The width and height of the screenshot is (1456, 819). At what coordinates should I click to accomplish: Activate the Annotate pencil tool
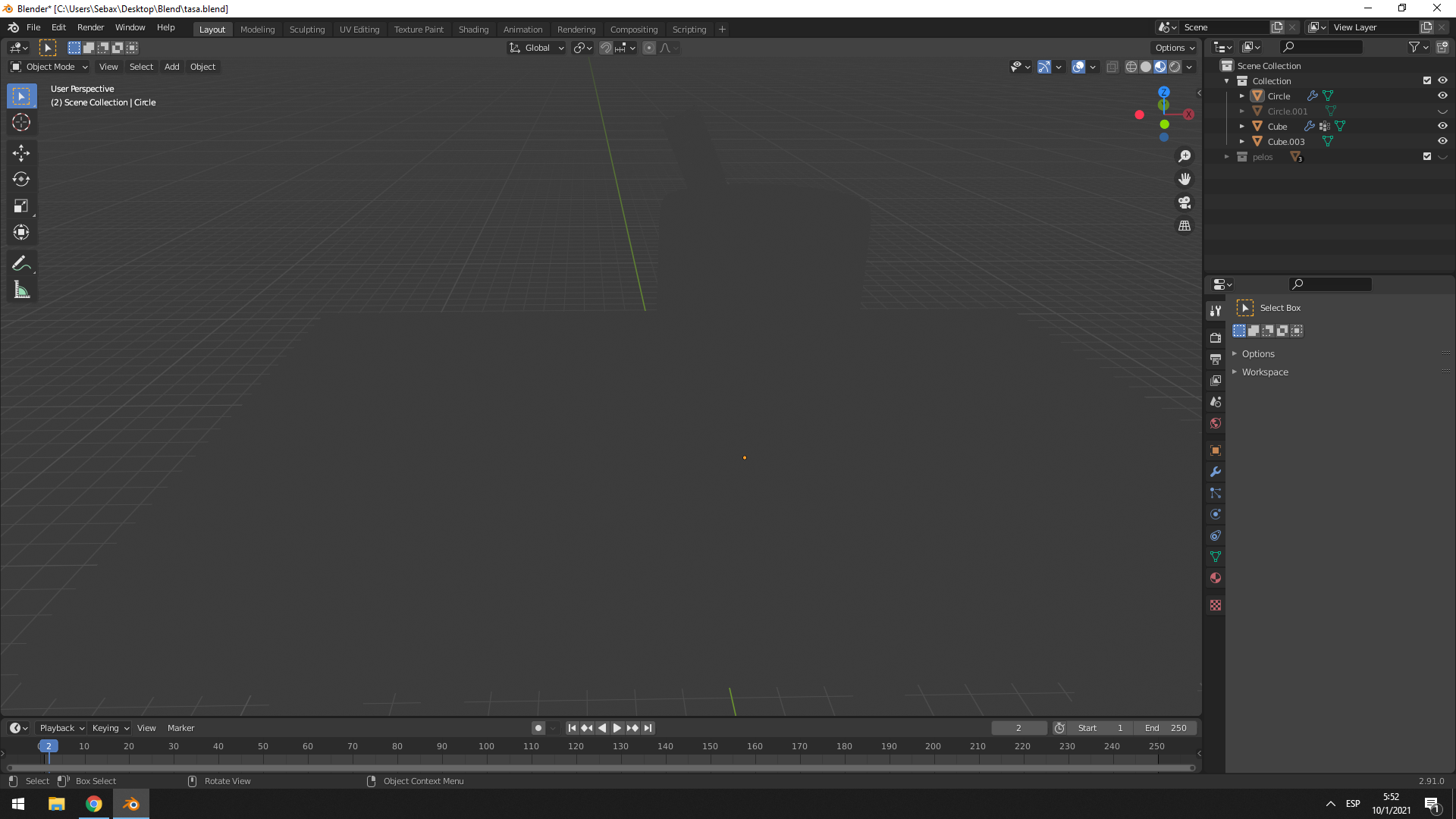[x=21, y=263]
